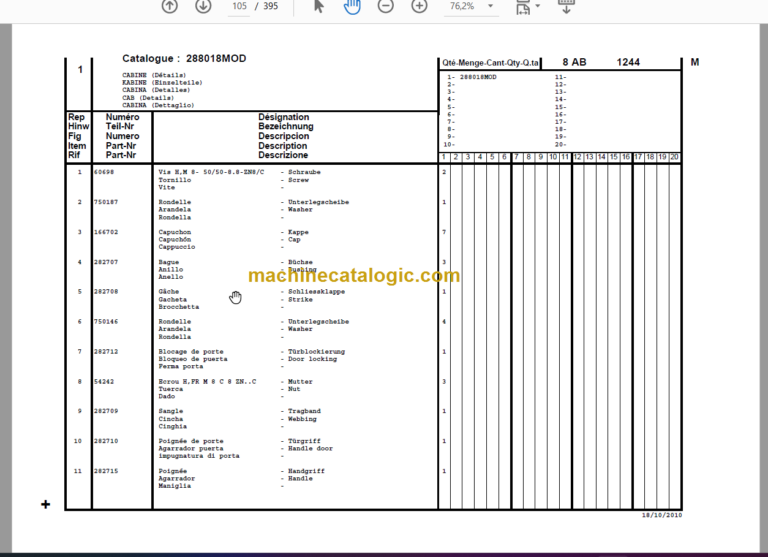
Task: Click the 'Unterlegscheibe' text in row 2
Action: coord(318,202)
